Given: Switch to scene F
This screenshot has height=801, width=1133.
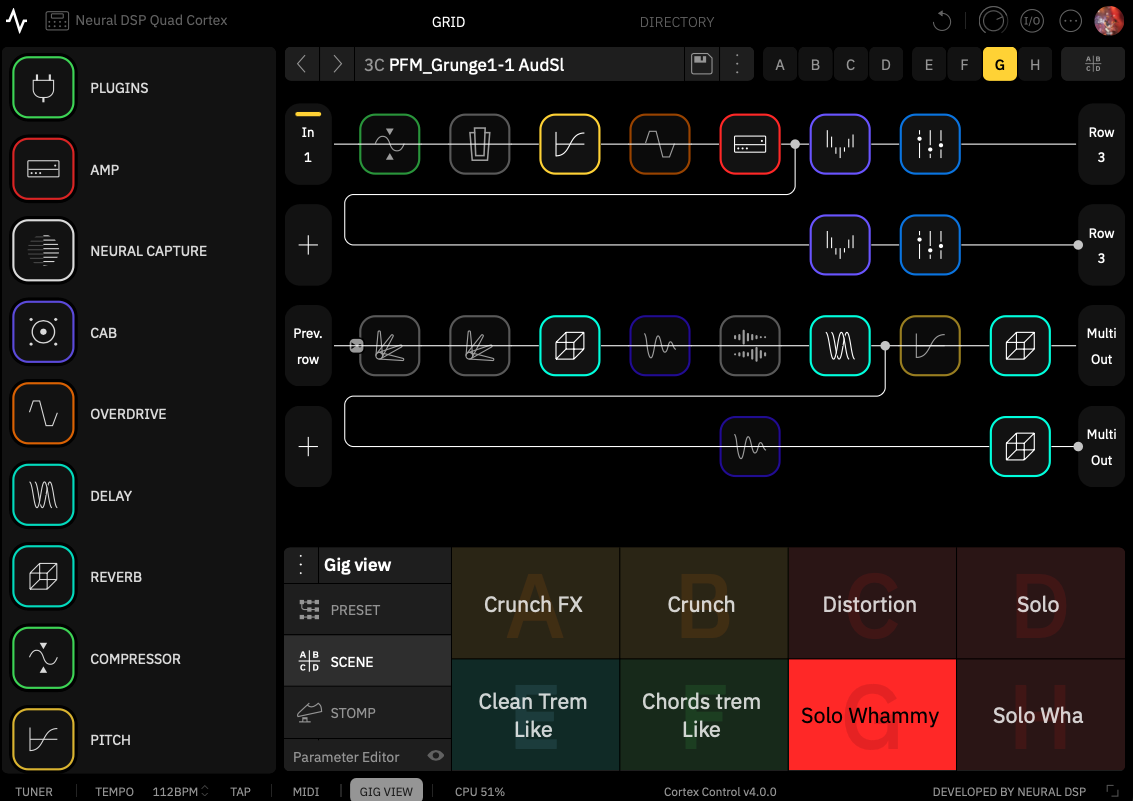Looking at the screenshot, I should point(964,64).
